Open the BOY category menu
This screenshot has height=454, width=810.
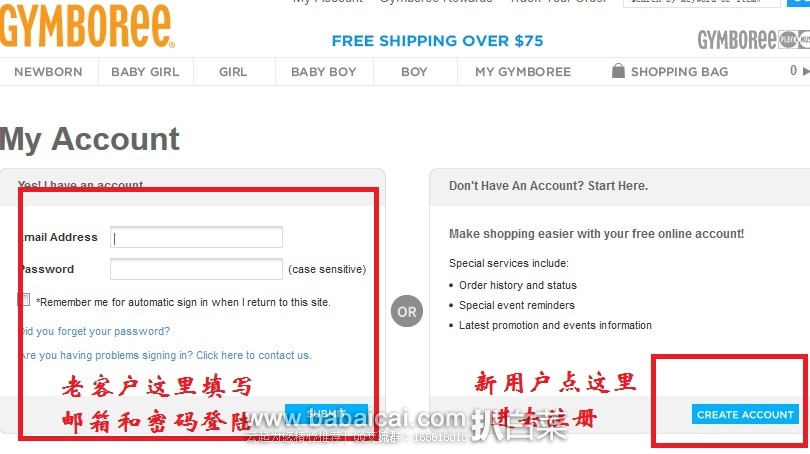(414, 72)
